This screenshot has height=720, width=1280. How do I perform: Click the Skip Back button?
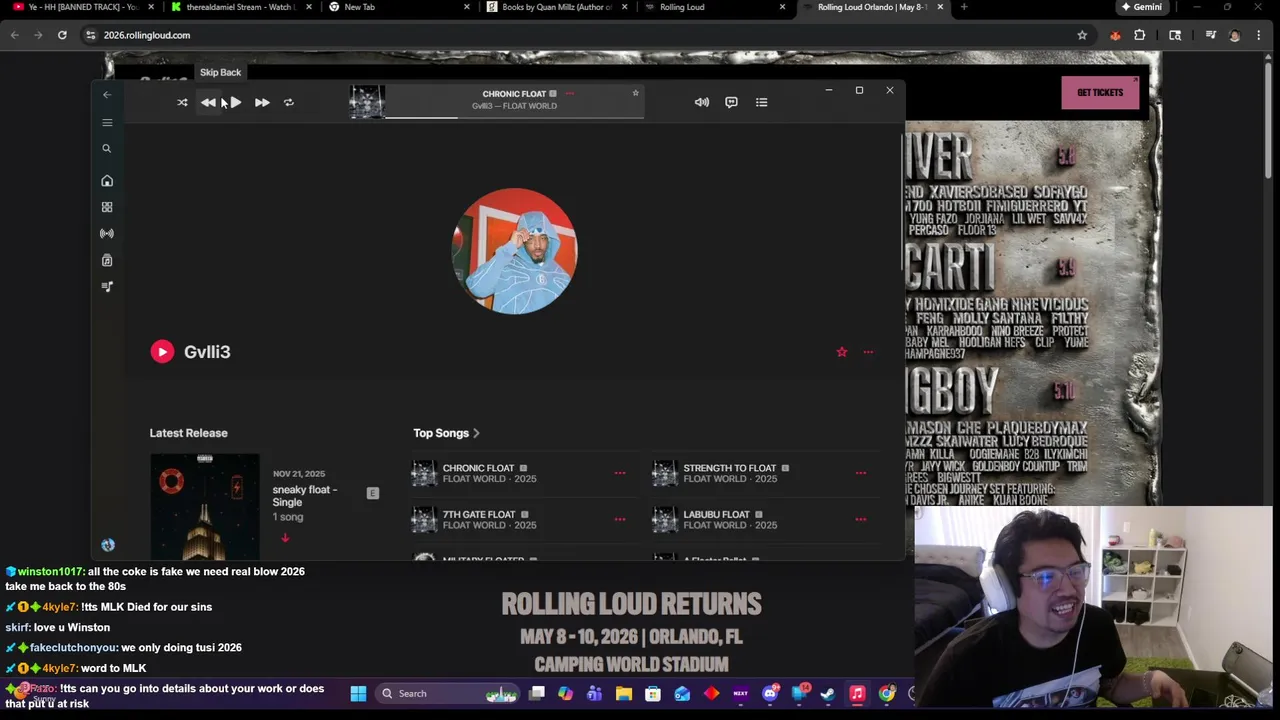point(208,102)
